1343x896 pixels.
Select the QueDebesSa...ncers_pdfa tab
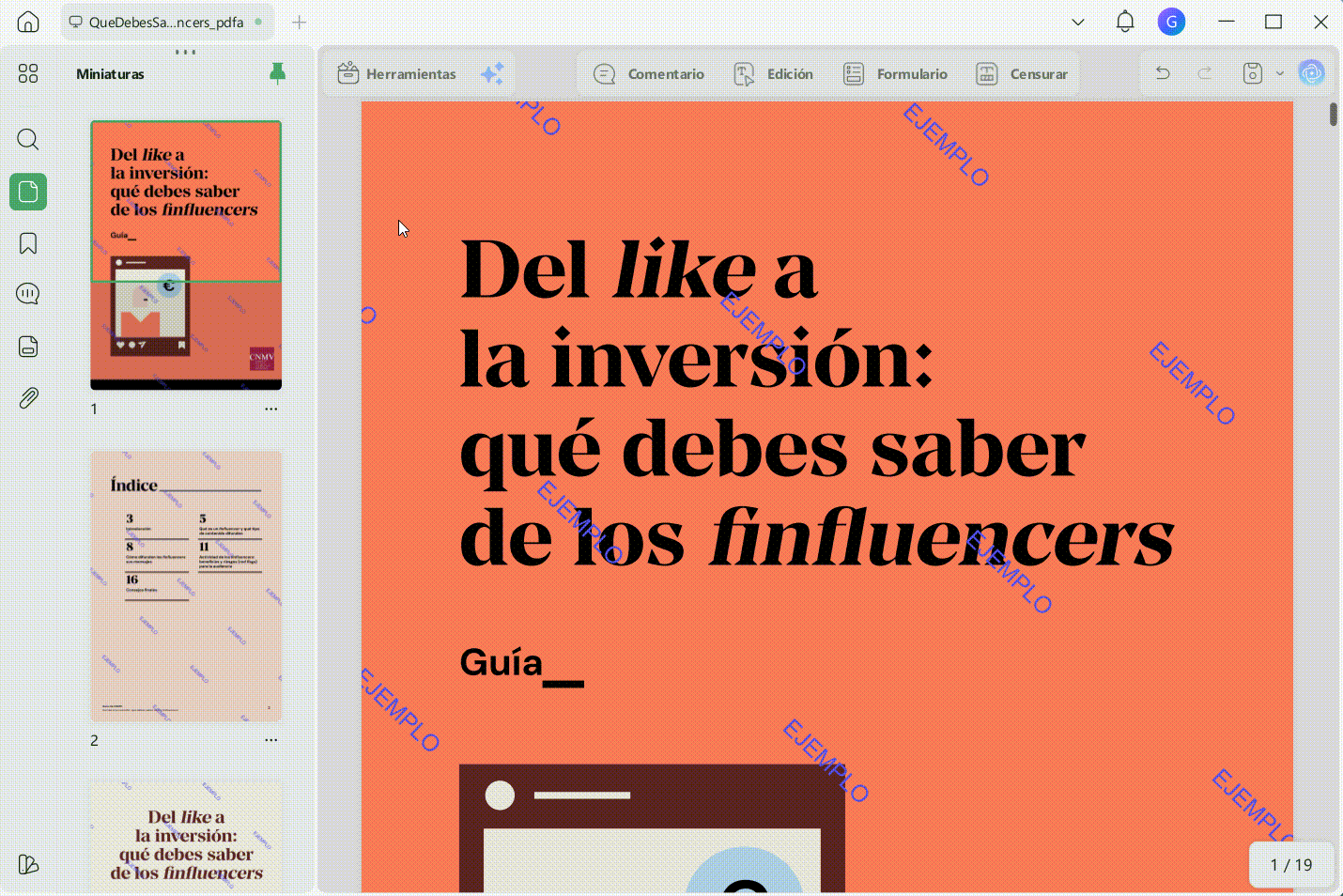[x=167, y=22]
